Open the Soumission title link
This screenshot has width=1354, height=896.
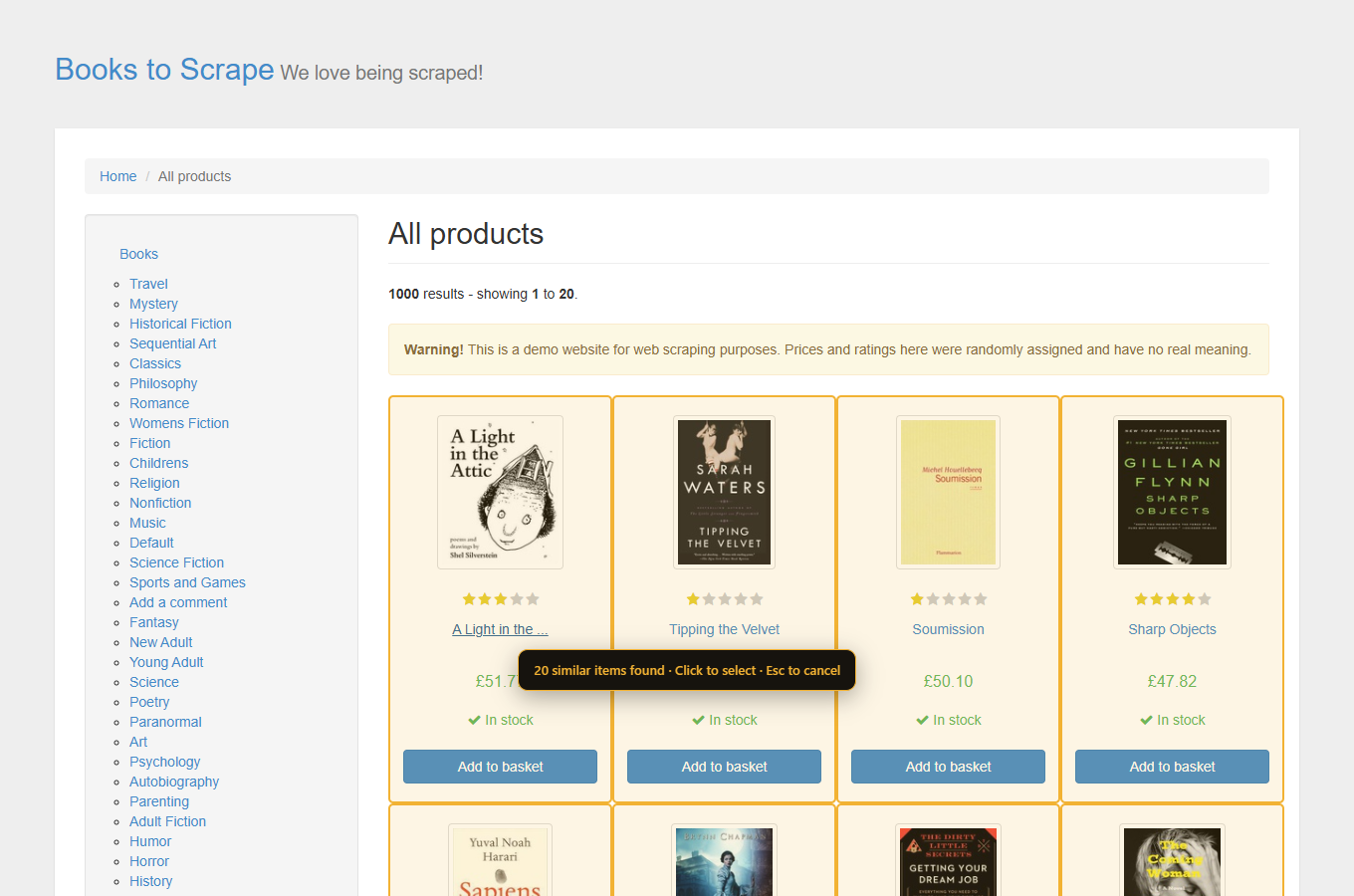click(x=948, y=629)
